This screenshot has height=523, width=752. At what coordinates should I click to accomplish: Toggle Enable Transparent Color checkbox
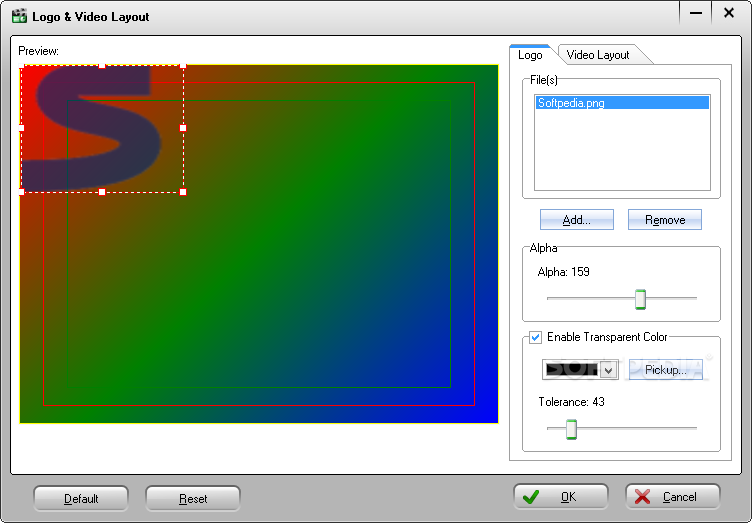(x=535, y=337)
